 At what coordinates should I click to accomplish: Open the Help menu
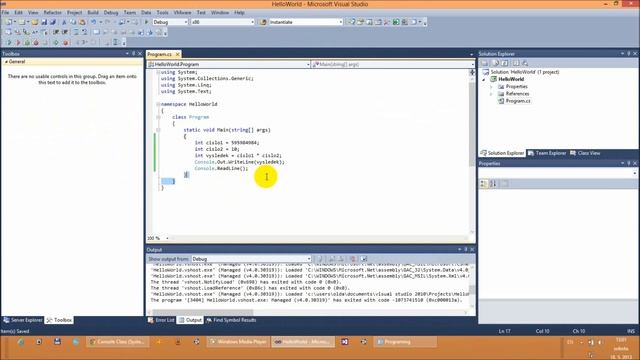point(240,13)
